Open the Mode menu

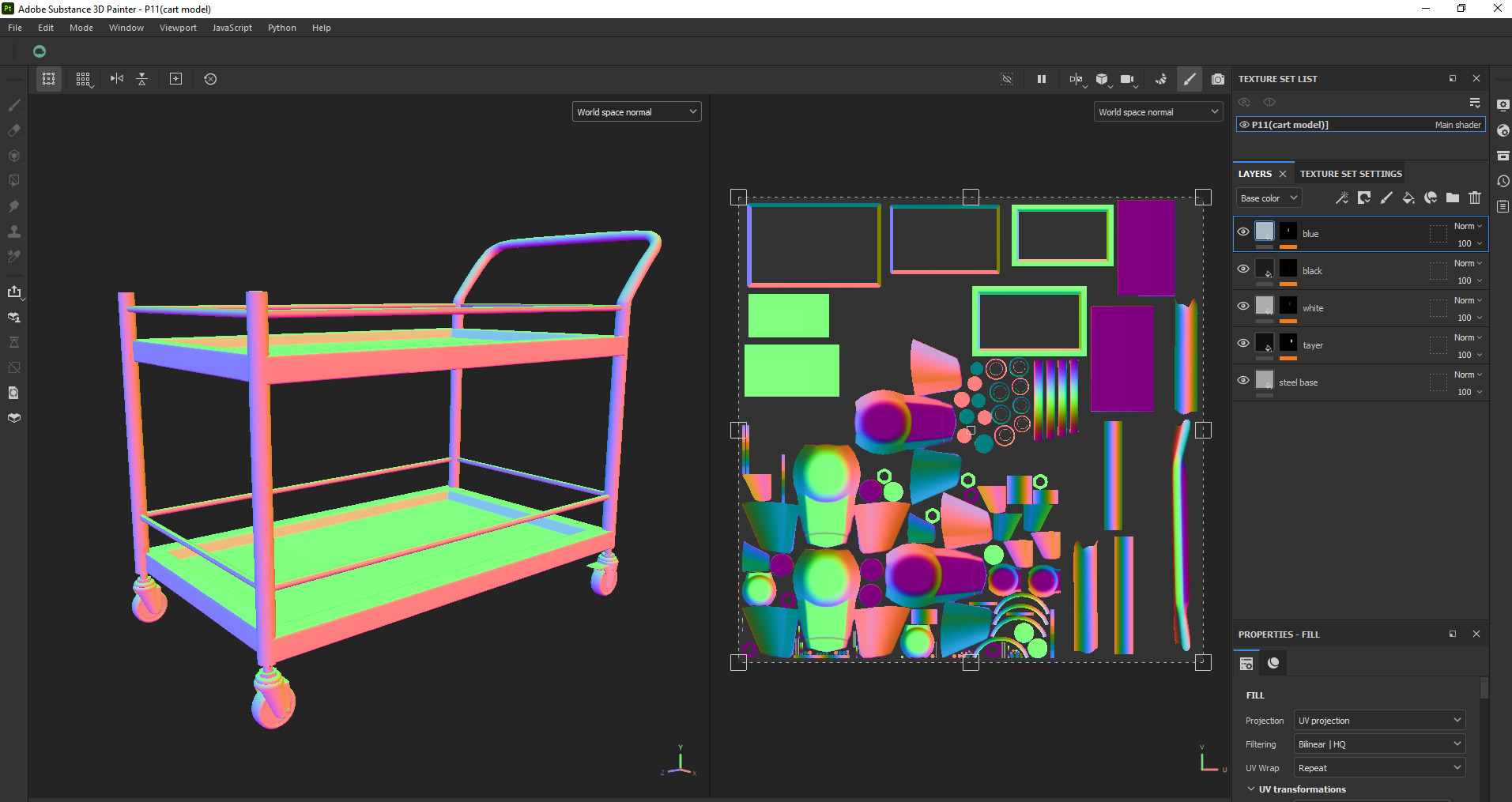point(81,28)
